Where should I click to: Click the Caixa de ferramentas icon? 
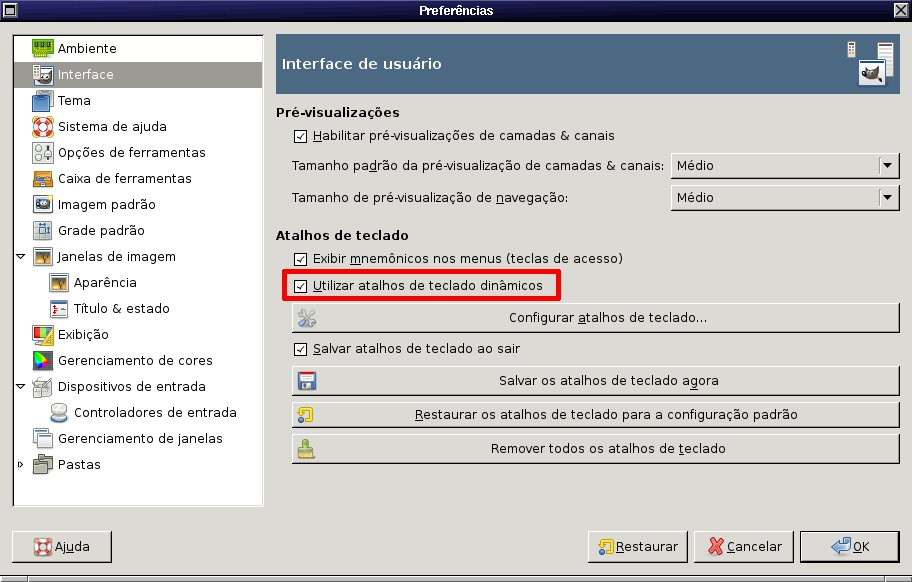42,178
